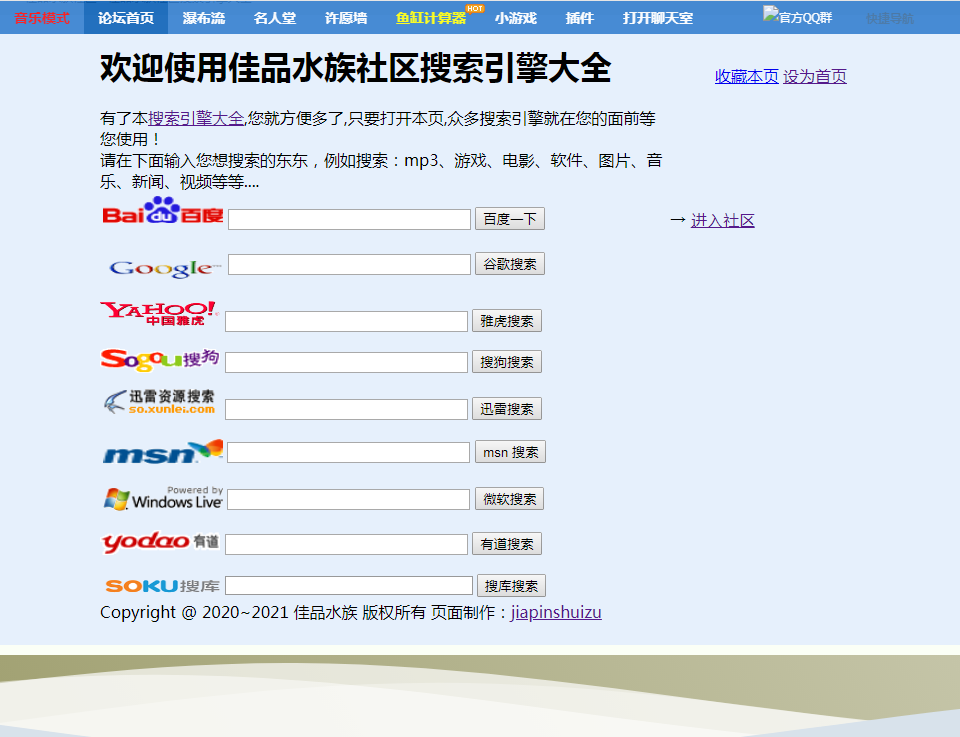
Task: Focus the Yahoo search input field
Action: click(x=347, y=321)
